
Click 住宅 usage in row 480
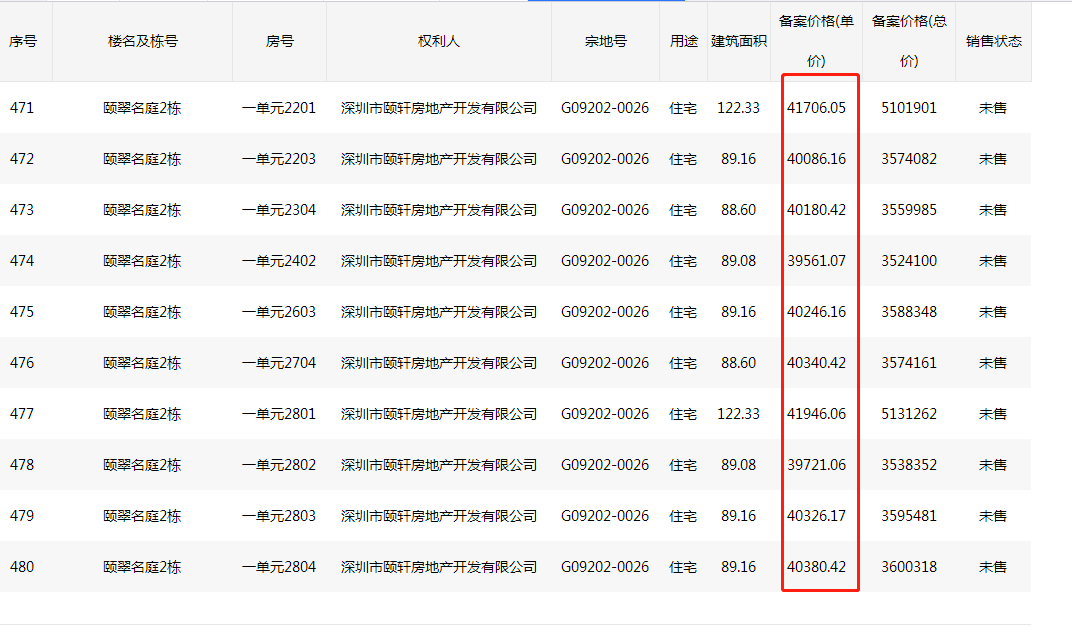pos(683,567)
